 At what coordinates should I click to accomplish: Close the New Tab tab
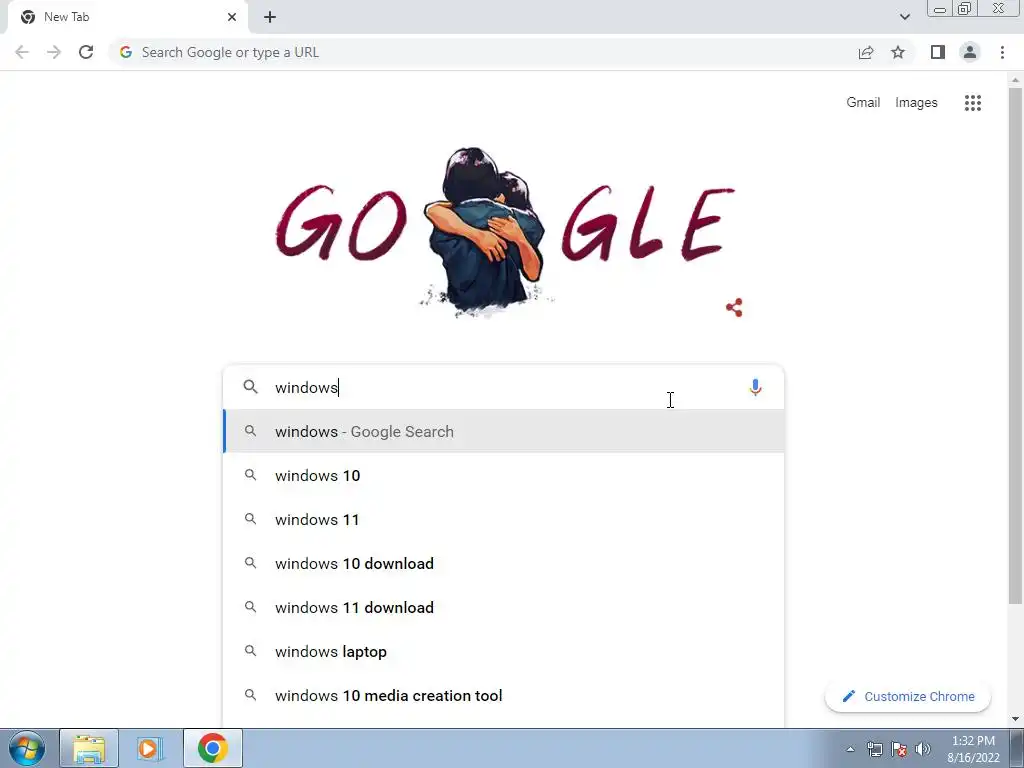[232, 17]
